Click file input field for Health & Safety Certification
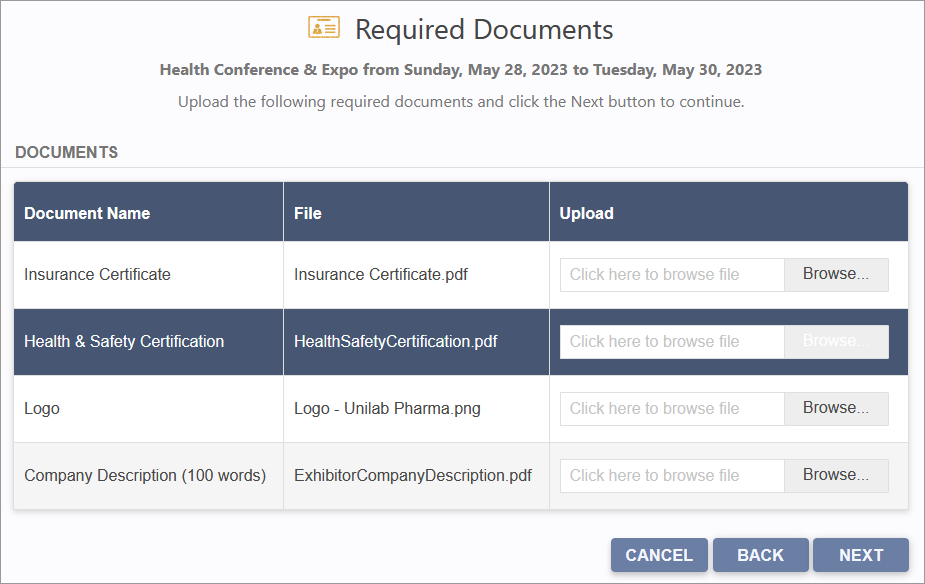This screenshot has height=584, width=925. pyautogui.click(x=672, y=342)
